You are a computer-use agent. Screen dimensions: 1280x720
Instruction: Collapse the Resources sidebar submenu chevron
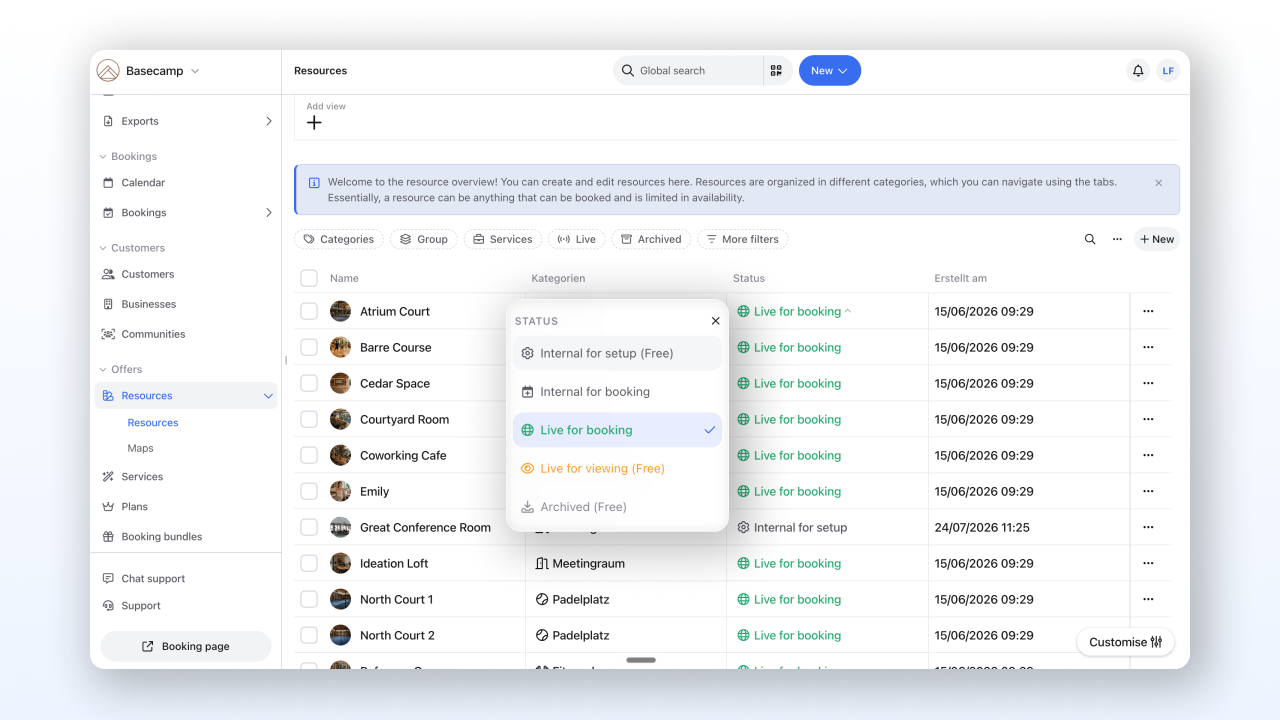point(268,396)
